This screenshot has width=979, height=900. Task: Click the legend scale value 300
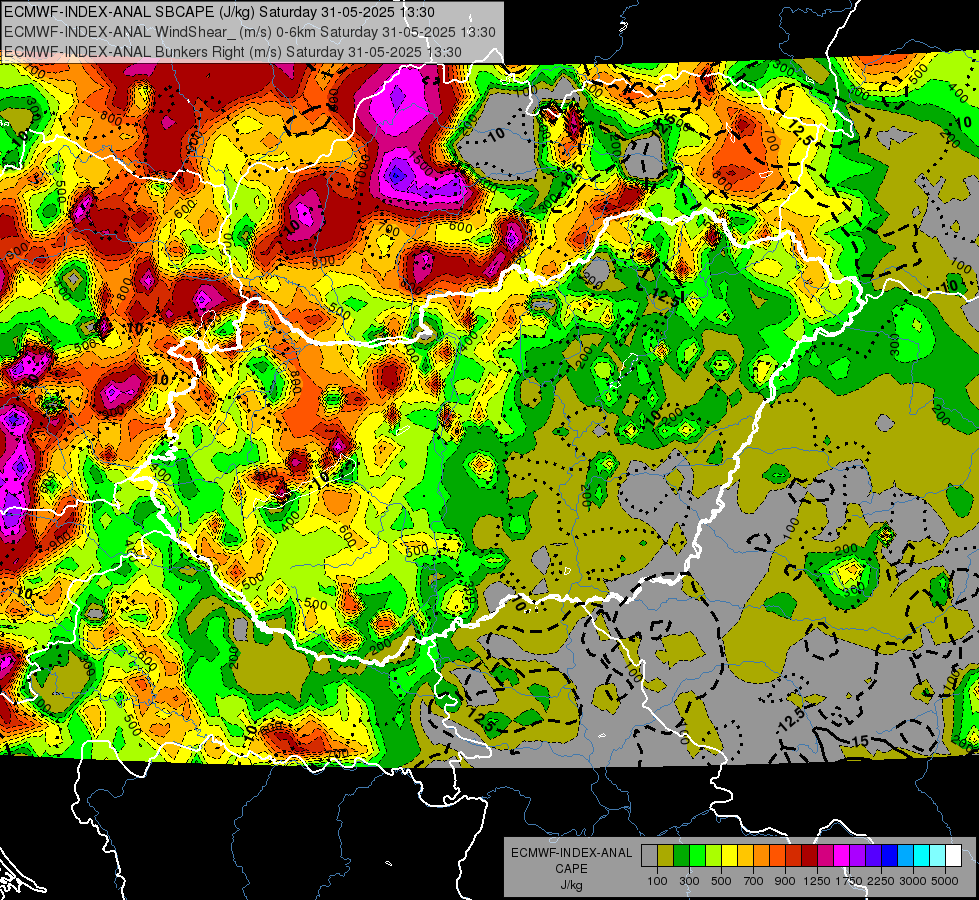coord(689,881)
